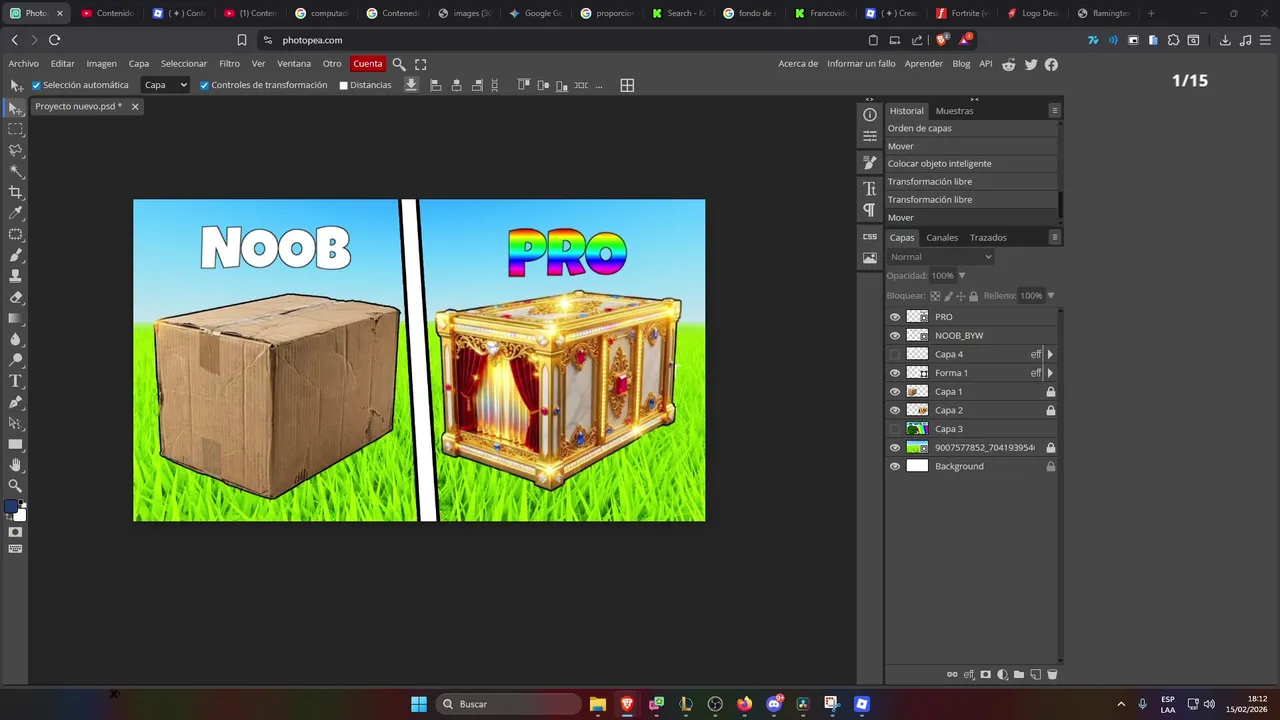
Task: Select the Rectangle shape tool
Action: [x=15, y=444]
